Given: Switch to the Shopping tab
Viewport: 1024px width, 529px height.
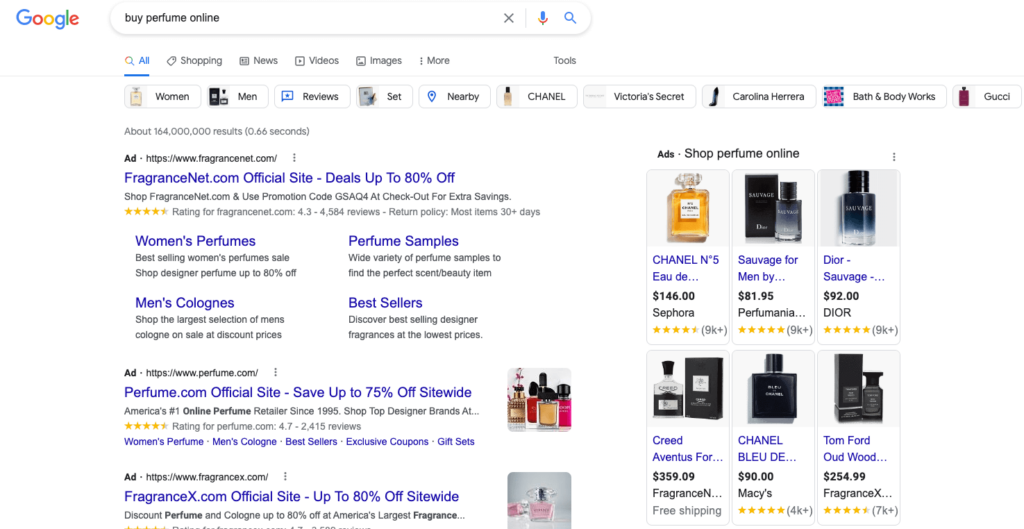Looking at the screenshot, I should [194, 61].
